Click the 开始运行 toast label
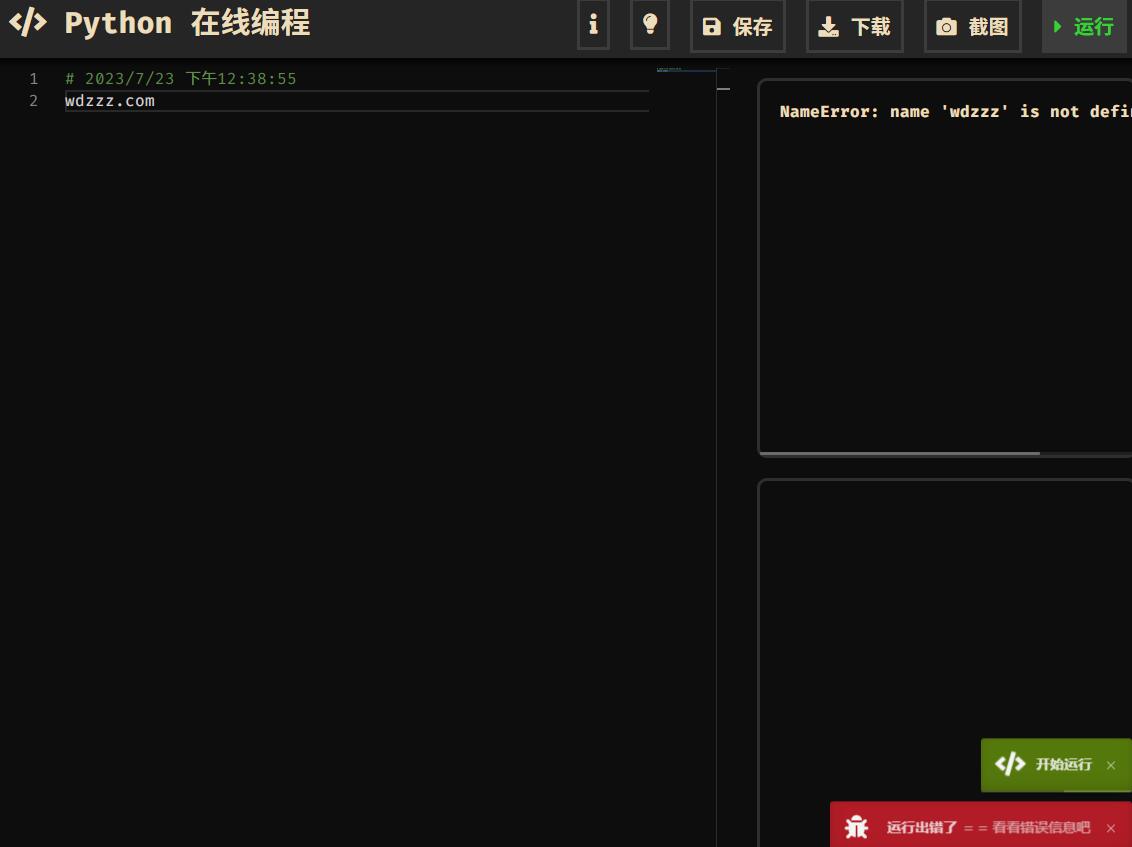1132x847 pixels. pyautogui.click(x=1063, y=764)
